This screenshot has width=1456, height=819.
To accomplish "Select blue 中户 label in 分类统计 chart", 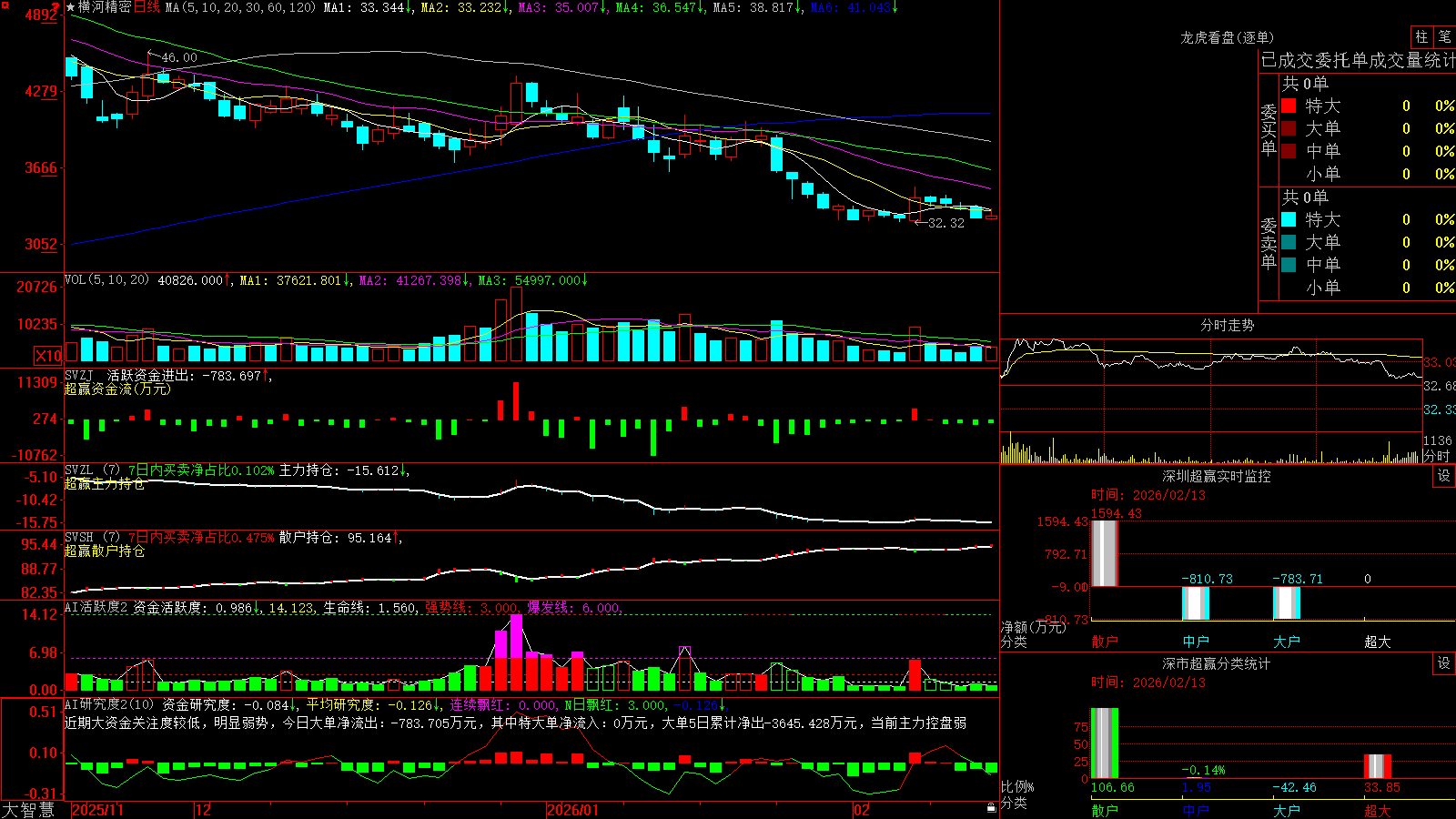I will pos(1196,811).
